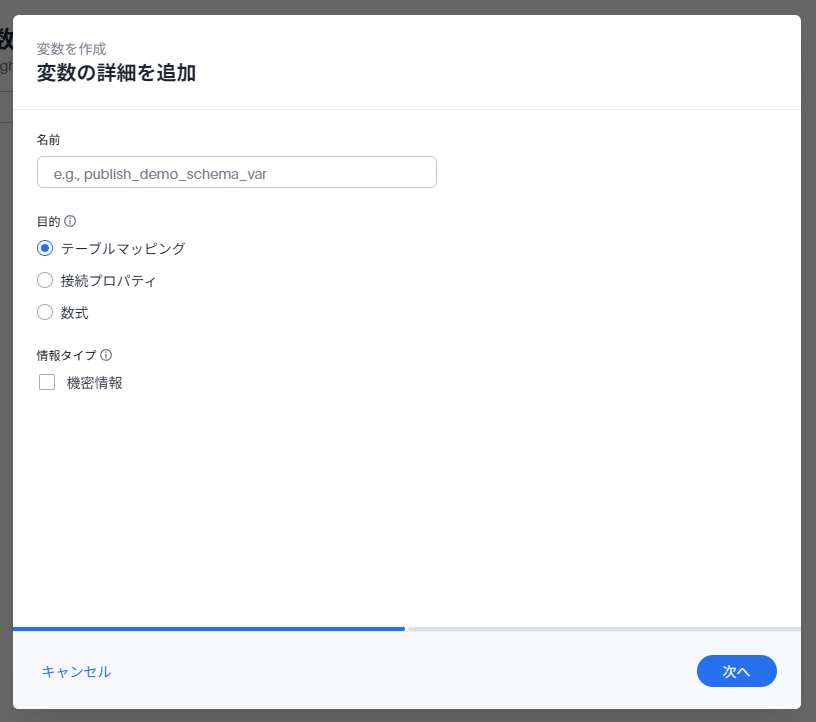The width and height of the screenshot is (816, 722).
Task: Click the info icon next to 目的
Action: point(70,221)
